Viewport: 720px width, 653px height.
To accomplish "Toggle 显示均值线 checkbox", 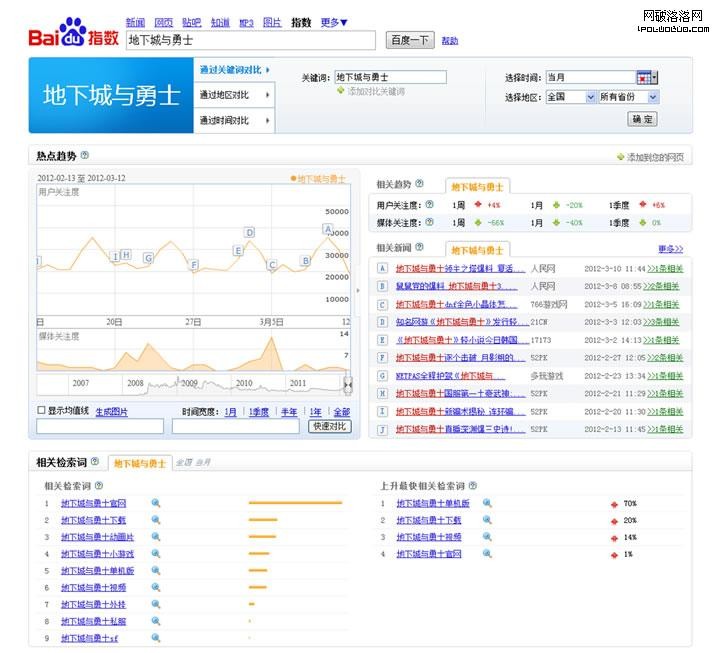I will click(x=41, y=410).
